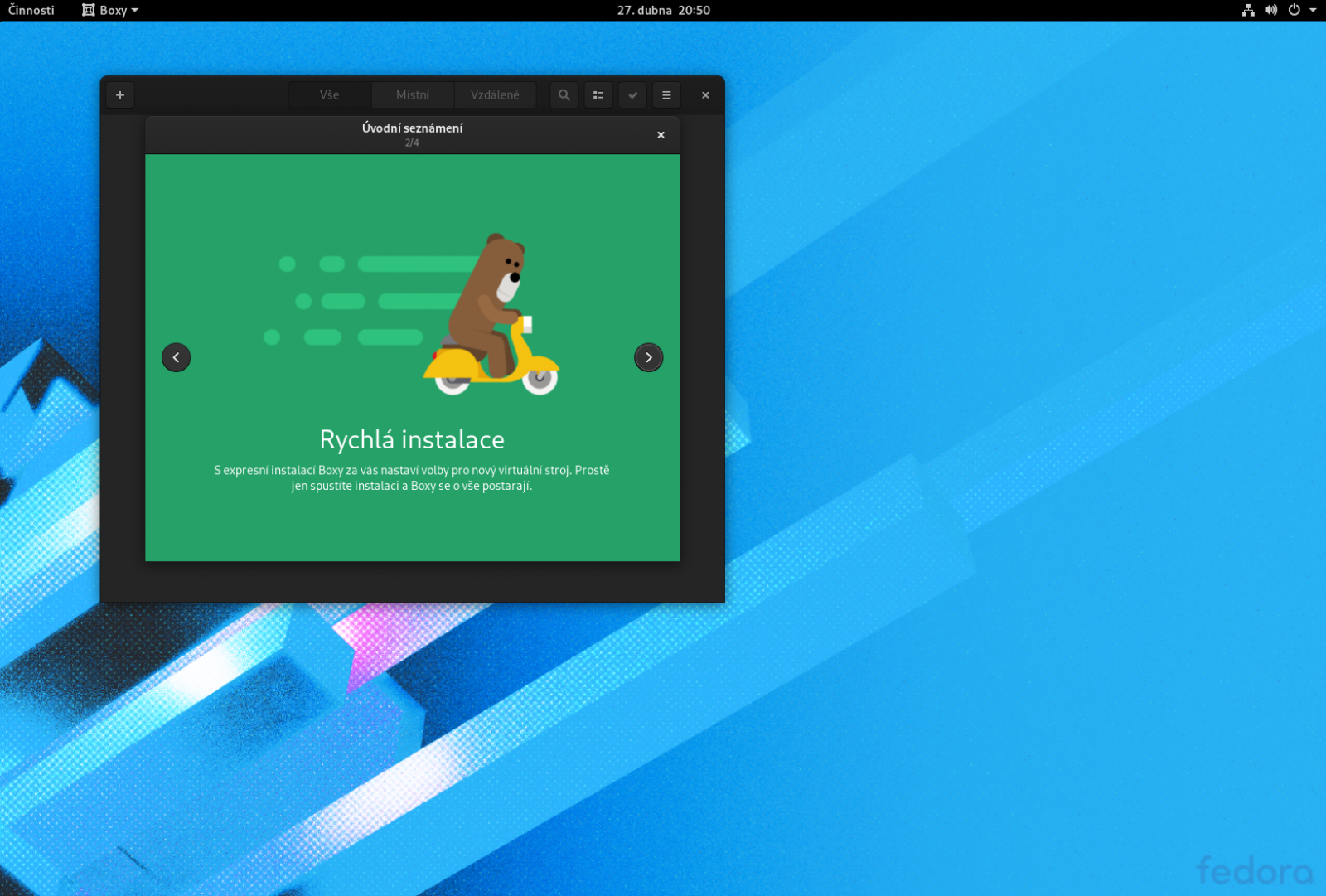Select the Místní filter tab

click(412, 94)
